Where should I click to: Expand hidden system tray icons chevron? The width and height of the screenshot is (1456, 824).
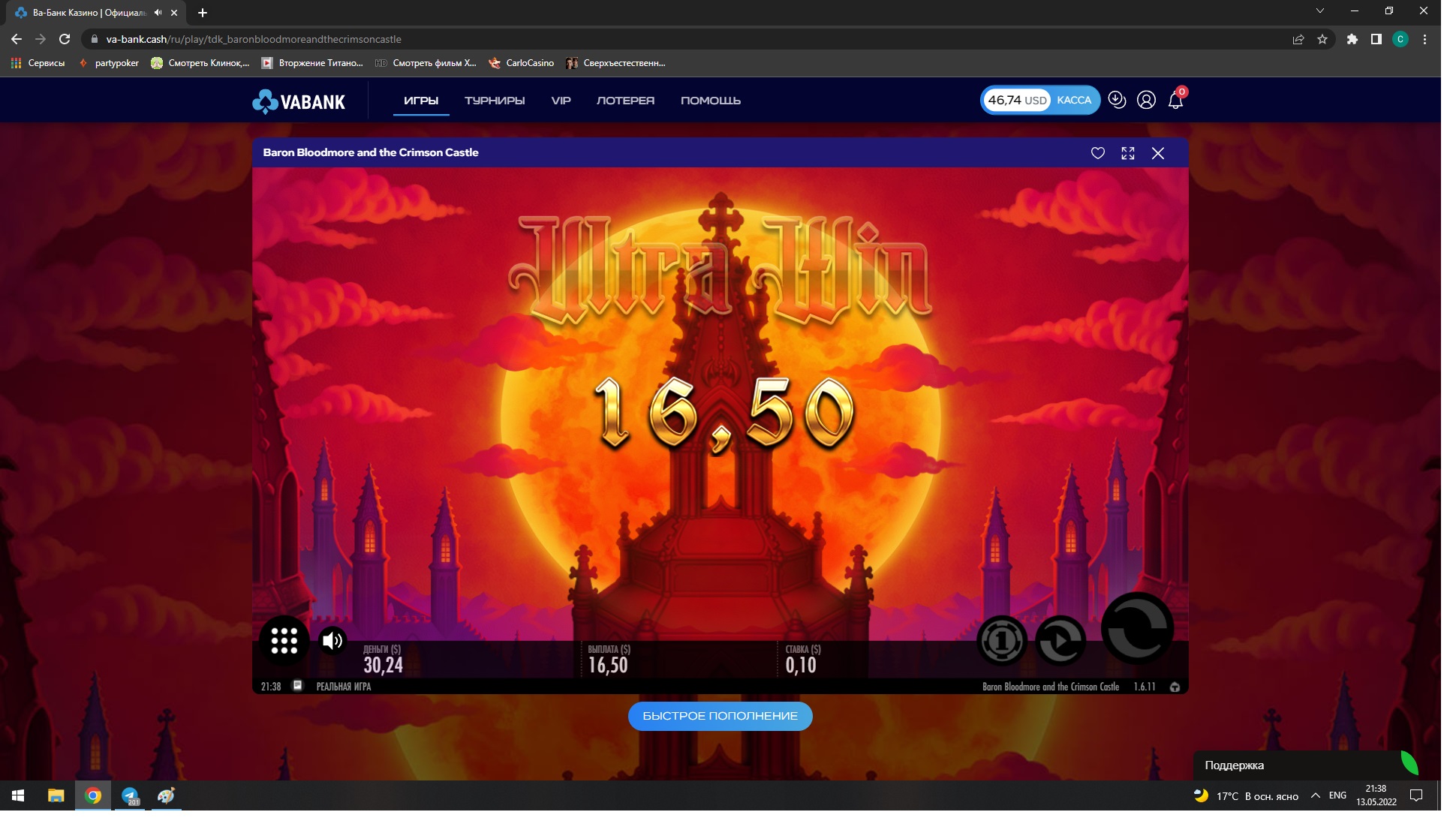(1315, 795)
